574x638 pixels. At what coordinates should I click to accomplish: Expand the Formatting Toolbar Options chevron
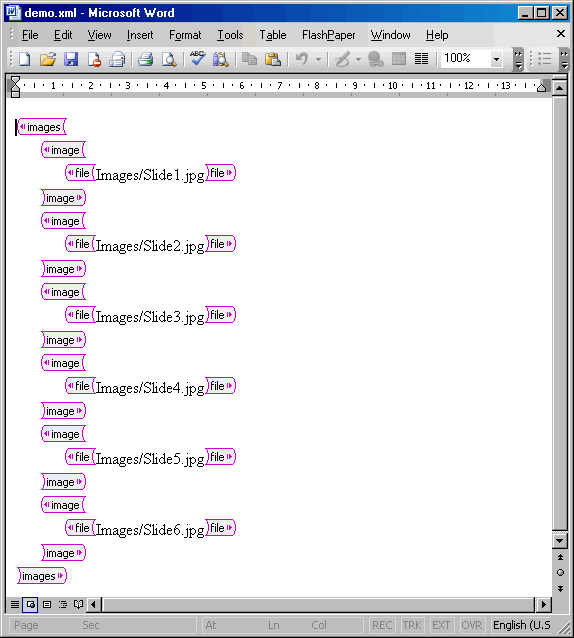tap(564, 59)
